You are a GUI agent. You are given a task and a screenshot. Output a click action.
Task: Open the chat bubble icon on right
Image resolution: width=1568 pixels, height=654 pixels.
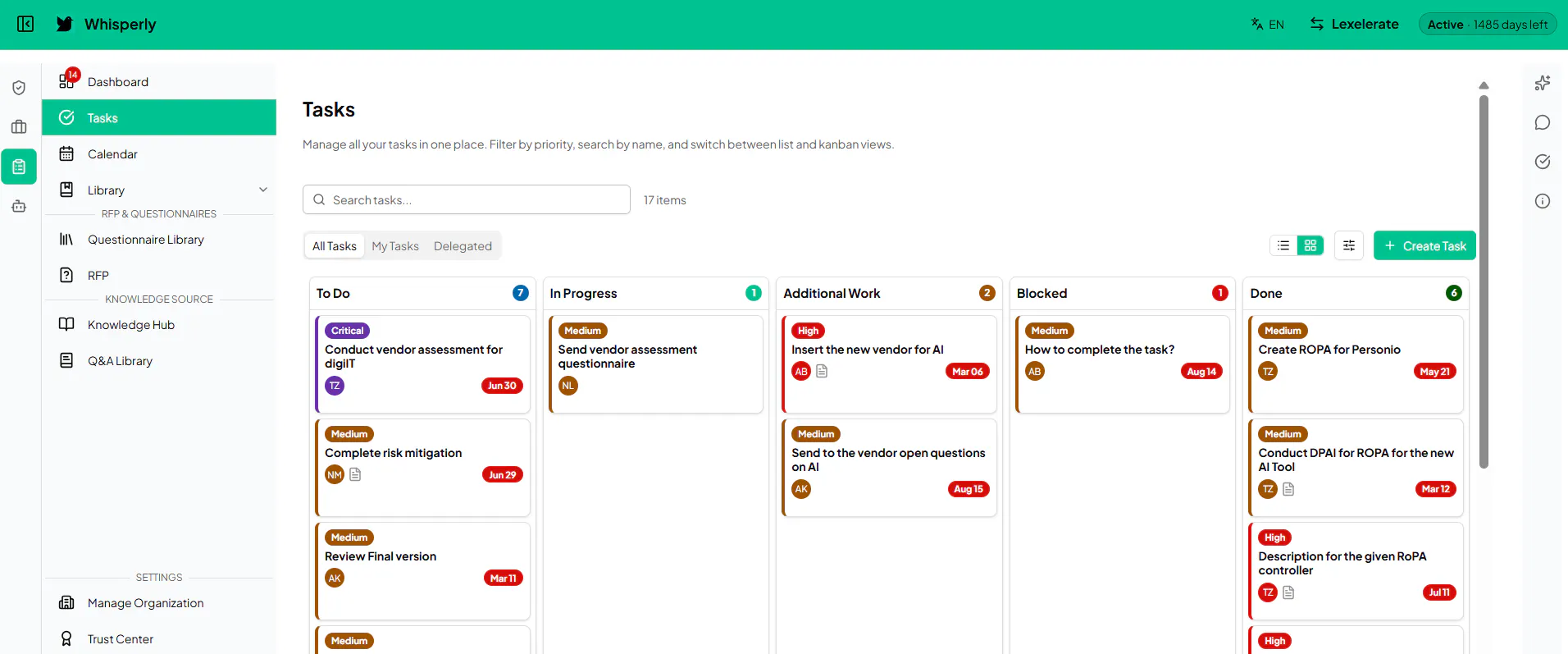click(x=1543, y=122)
